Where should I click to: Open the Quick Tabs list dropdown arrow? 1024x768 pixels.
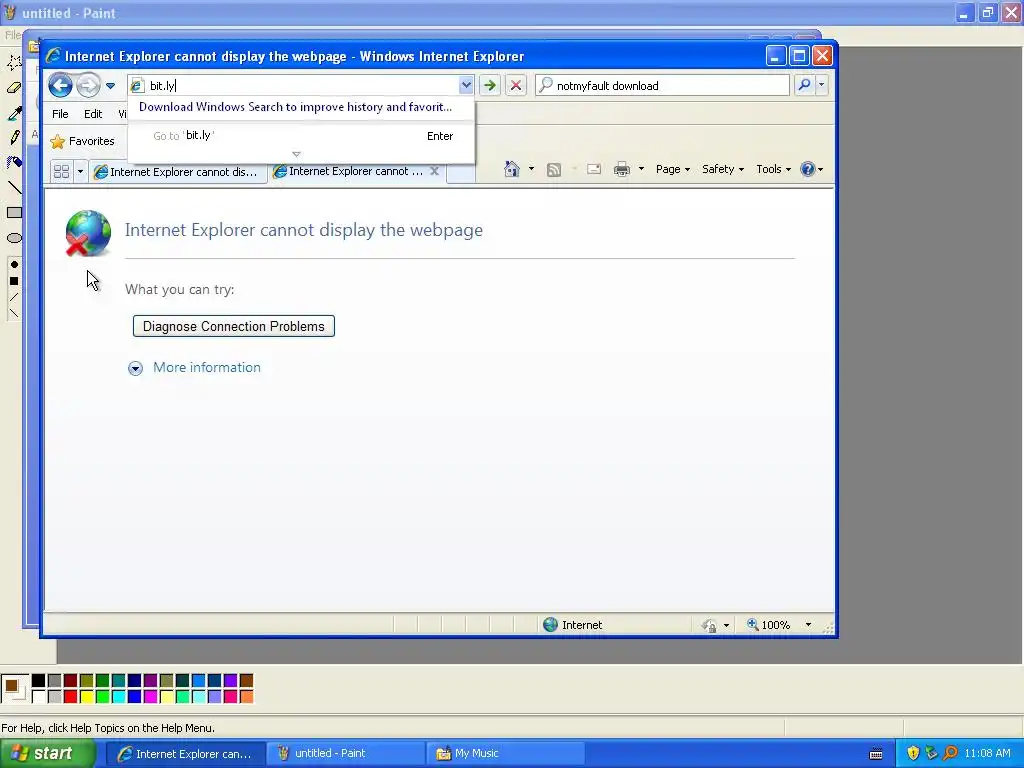(x=80, y=171)
